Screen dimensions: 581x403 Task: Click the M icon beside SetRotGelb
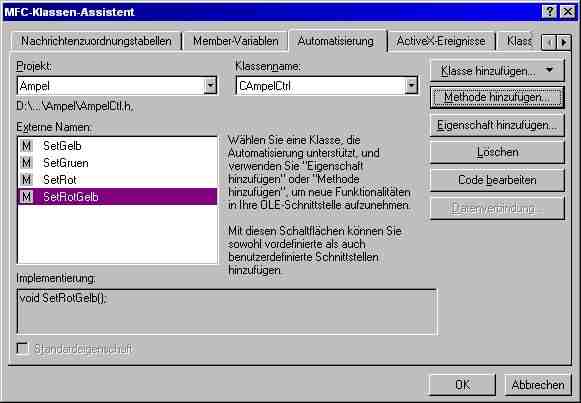click(x=26, y=197)
